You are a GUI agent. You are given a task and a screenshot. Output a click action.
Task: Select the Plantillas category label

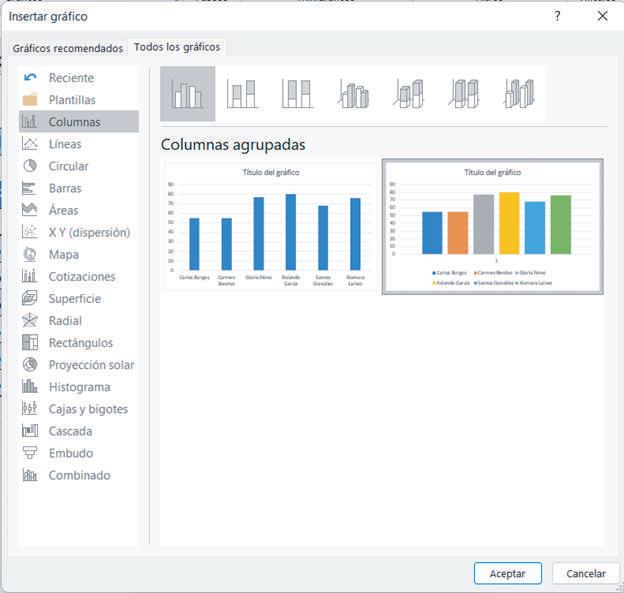[72, 99]
